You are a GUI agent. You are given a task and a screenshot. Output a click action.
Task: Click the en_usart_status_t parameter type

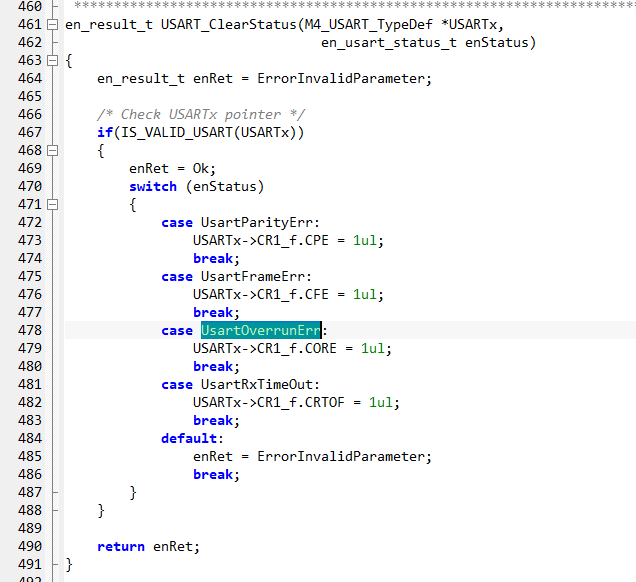389,43
